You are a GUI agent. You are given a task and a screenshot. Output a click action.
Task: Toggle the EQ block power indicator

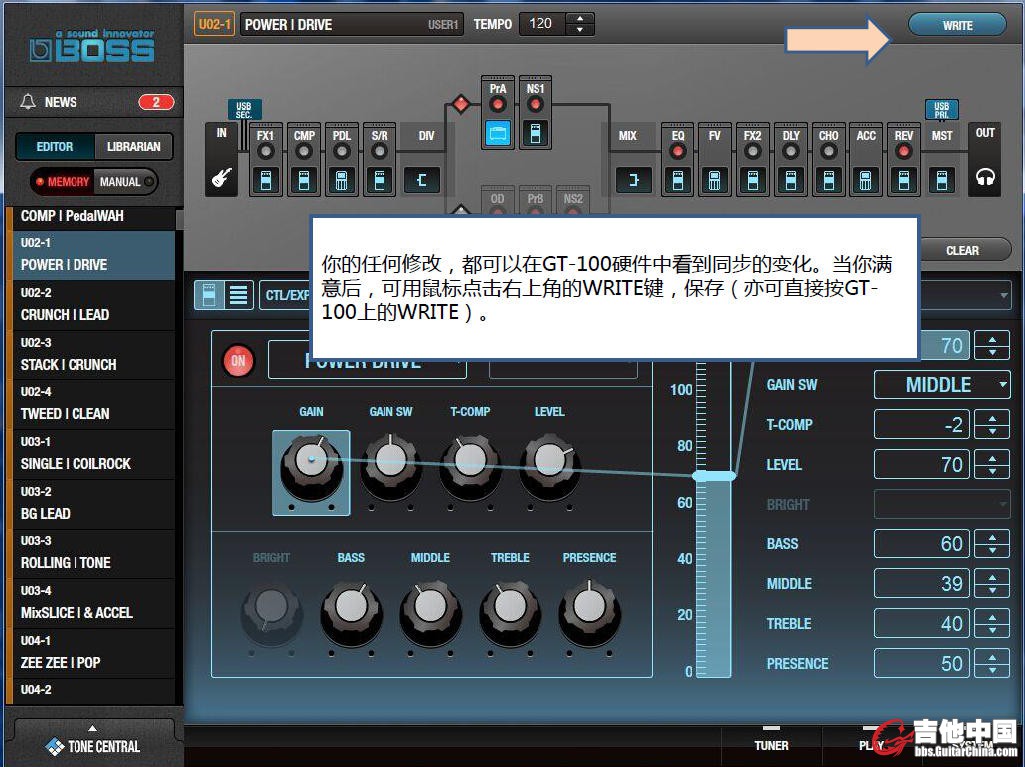pyautogui.click(x=677, y=152)
